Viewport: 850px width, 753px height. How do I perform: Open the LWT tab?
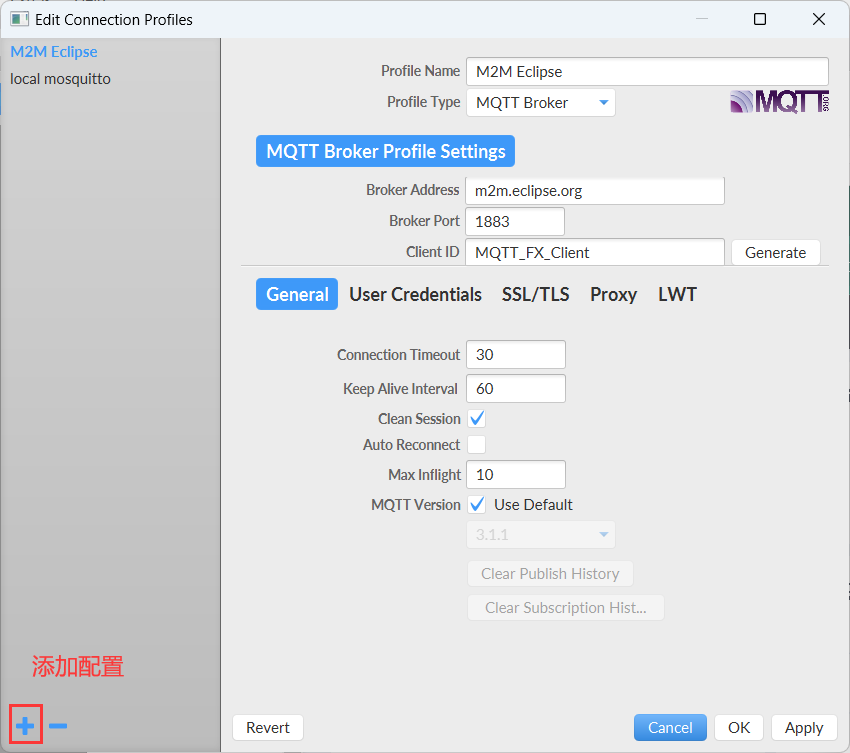(677, 294)
